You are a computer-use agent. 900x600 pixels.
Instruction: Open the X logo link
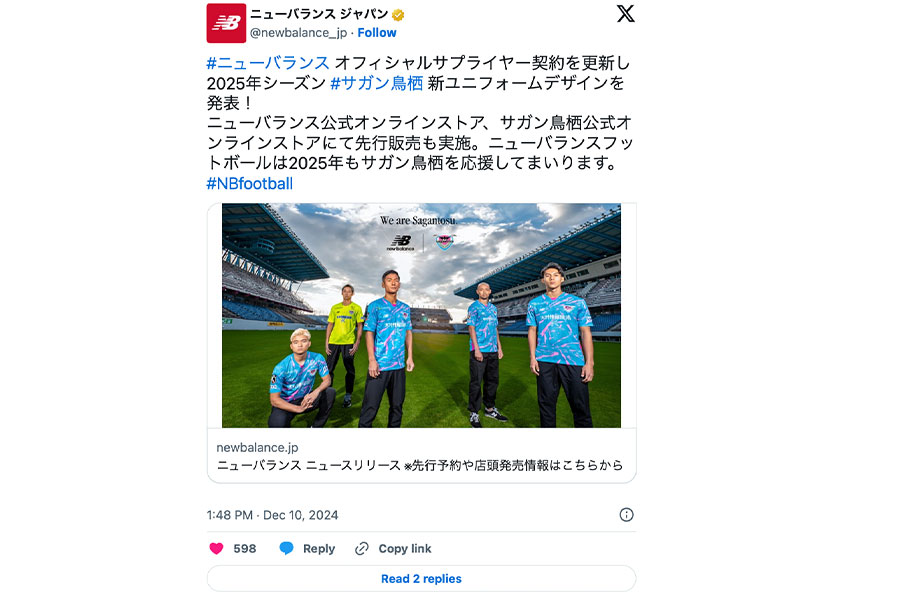[626, 13]
